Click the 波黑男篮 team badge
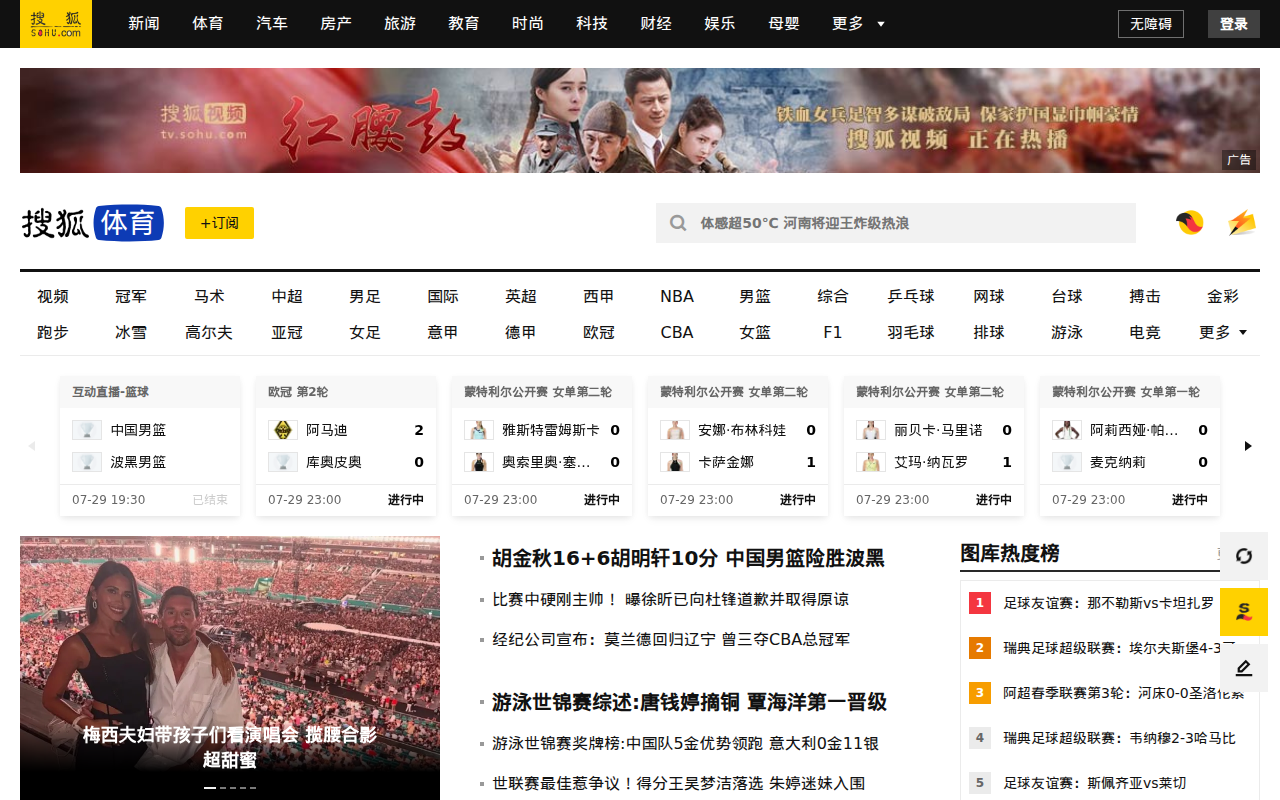Image resolution: width=1280 pixels, height=800 pixels. [x=87, y=462]
